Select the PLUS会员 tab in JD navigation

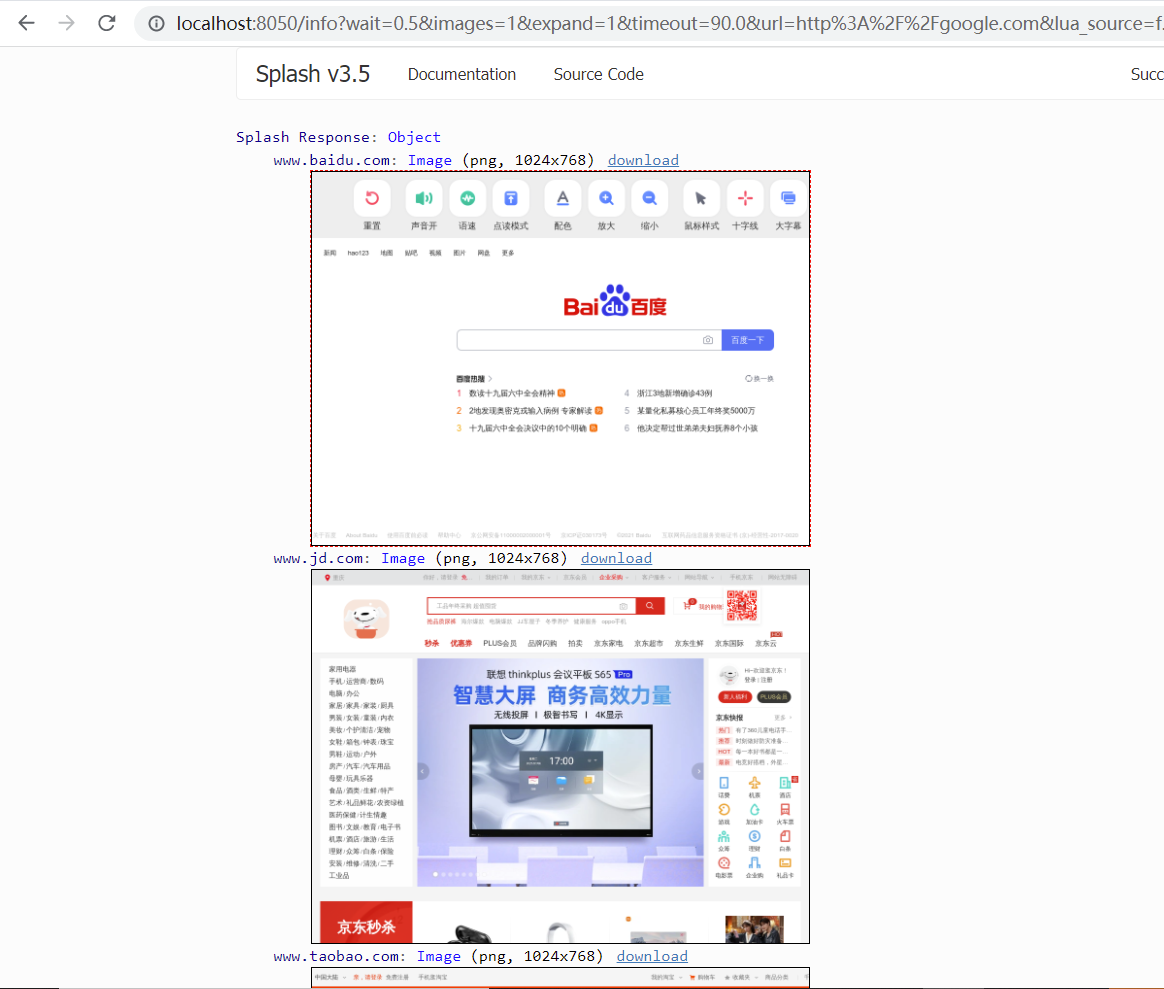click(500, 644)
